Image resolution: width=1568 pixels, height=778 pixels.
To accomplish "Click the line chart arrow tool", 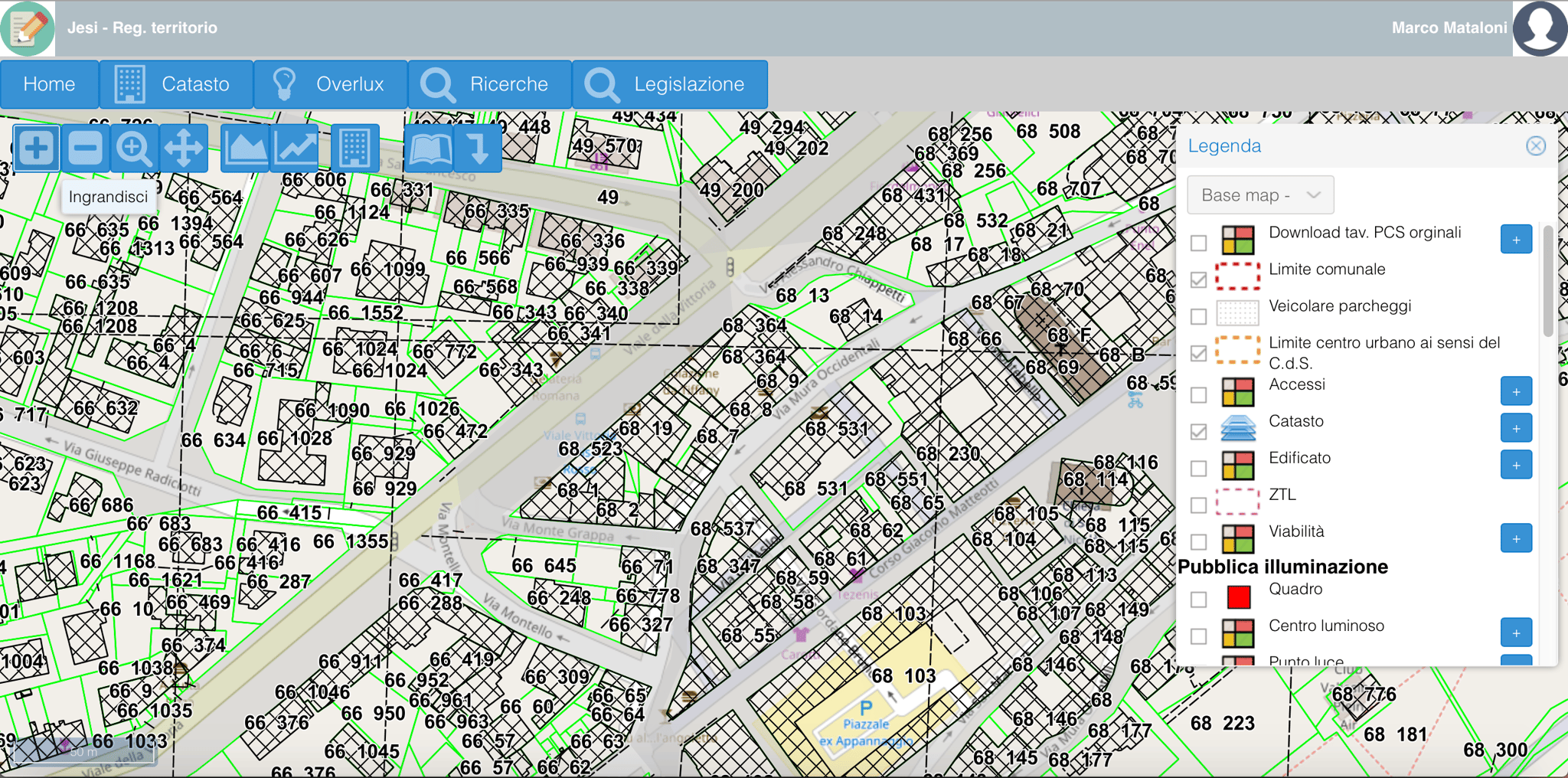I will tap(296, 148).
